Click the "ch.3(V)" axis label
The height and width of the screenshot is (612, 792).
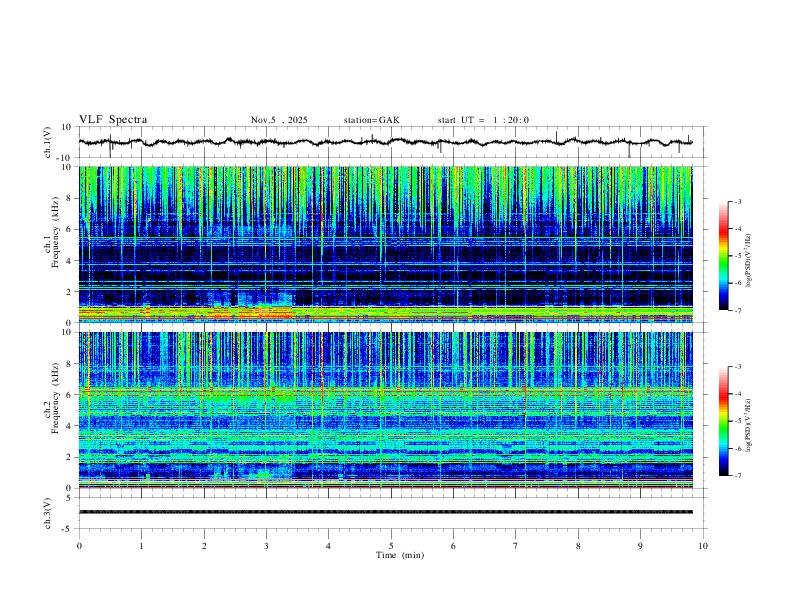48,513
